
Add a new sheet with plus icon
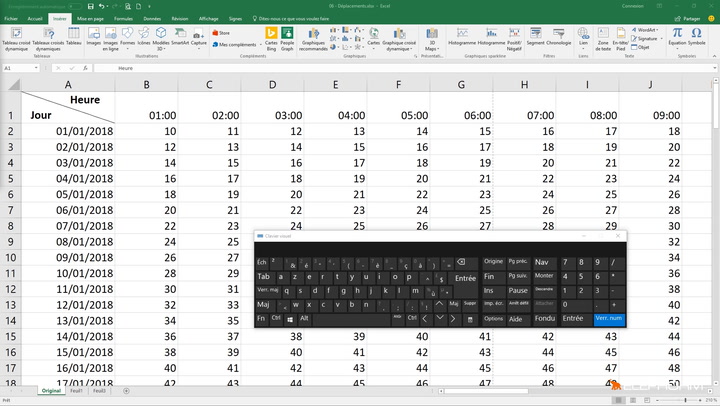click(126, 391)
